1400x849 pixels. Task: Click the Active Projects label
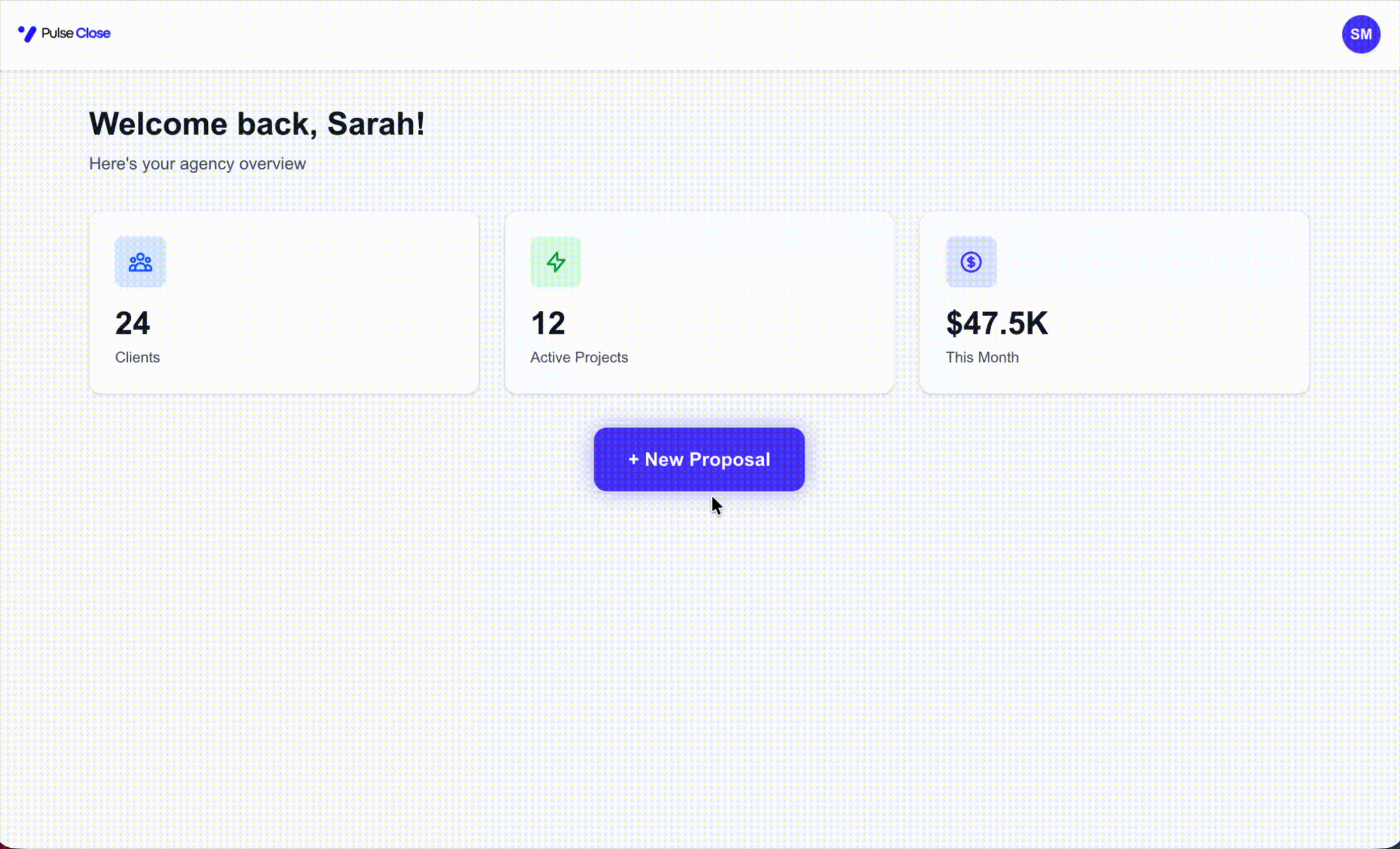coord(579,357)
